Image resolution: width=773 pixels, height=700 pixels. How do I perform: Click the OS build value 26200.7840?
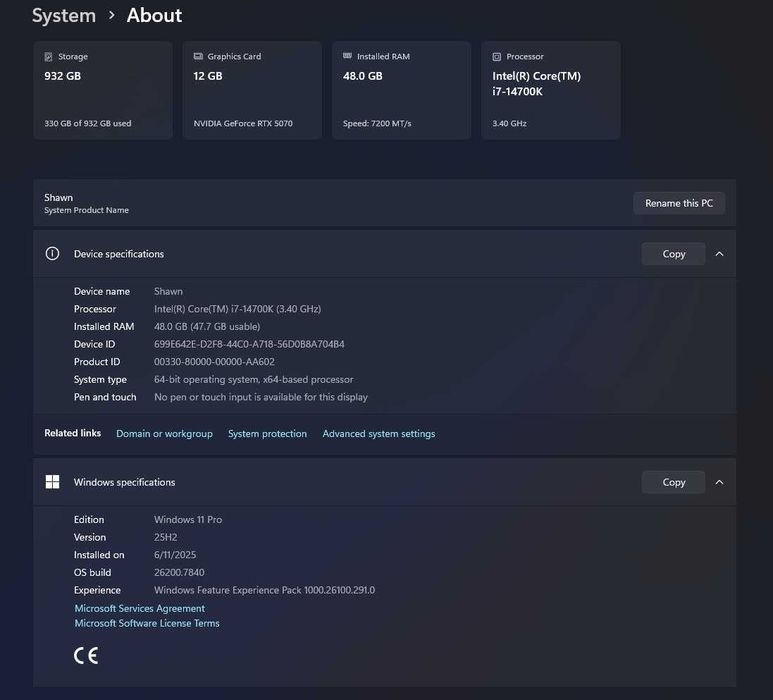179,572
